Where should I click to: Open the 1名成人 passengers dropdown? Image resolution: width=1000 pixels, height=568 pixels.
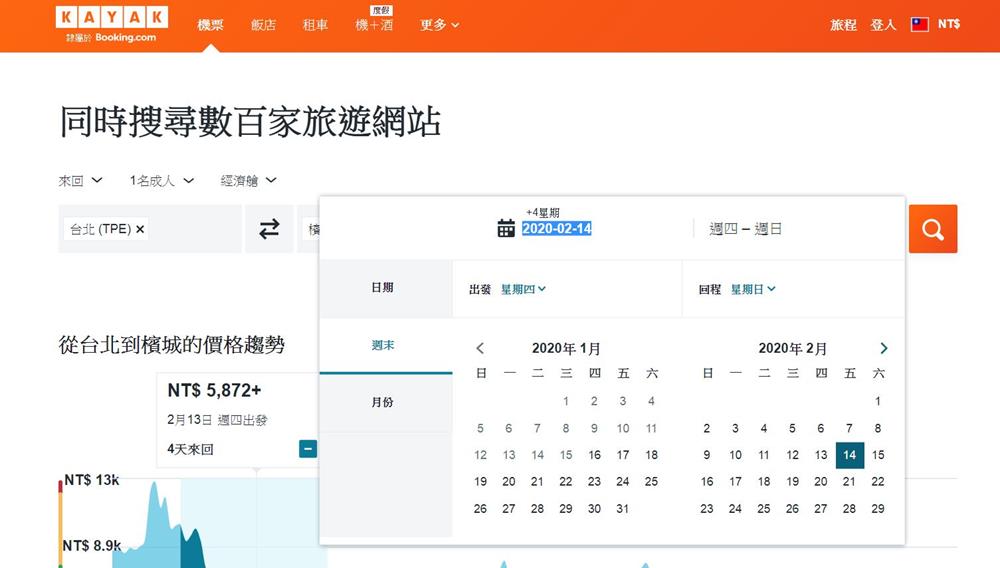(x=161, y=181)
